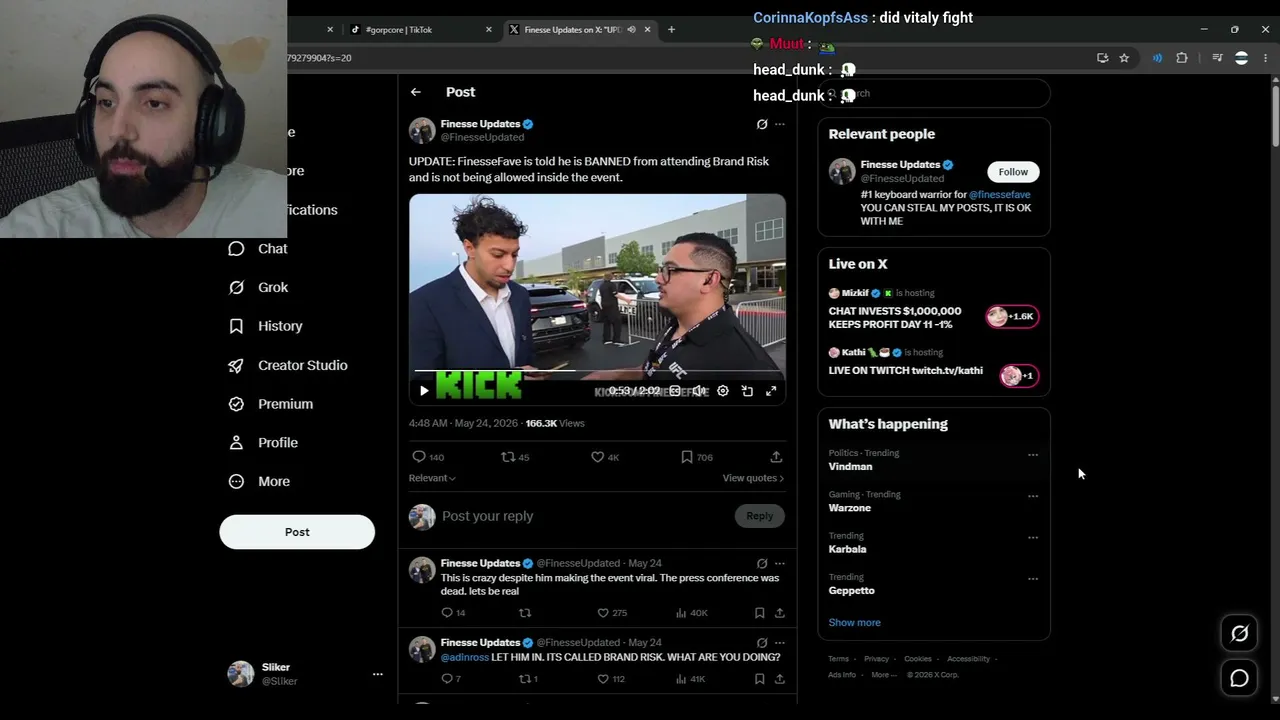
Task: Open the floating messages chat button
Action: pyautogui.click(x=1239, y=679)
